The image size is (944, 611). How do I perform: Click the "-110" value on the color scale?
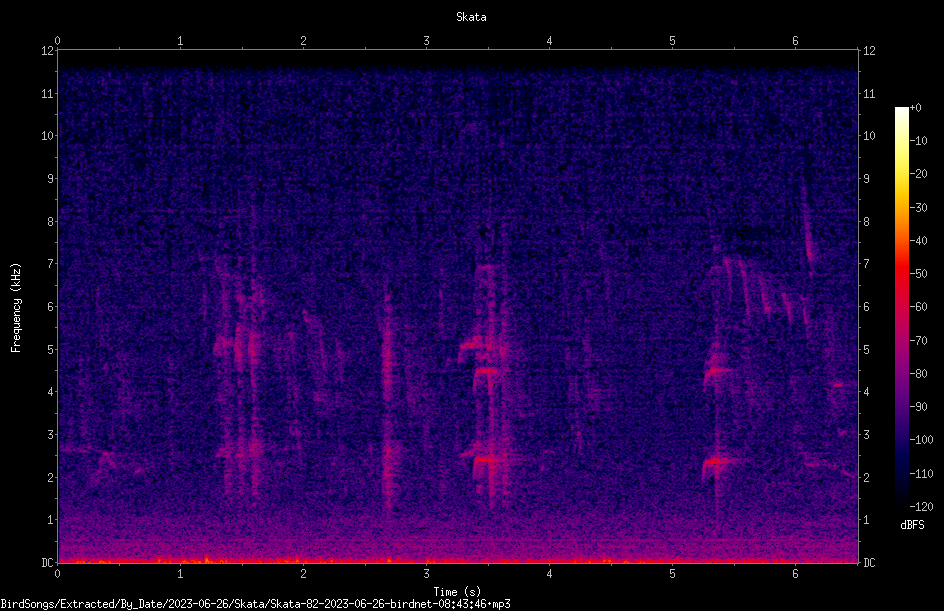(921, 474)
